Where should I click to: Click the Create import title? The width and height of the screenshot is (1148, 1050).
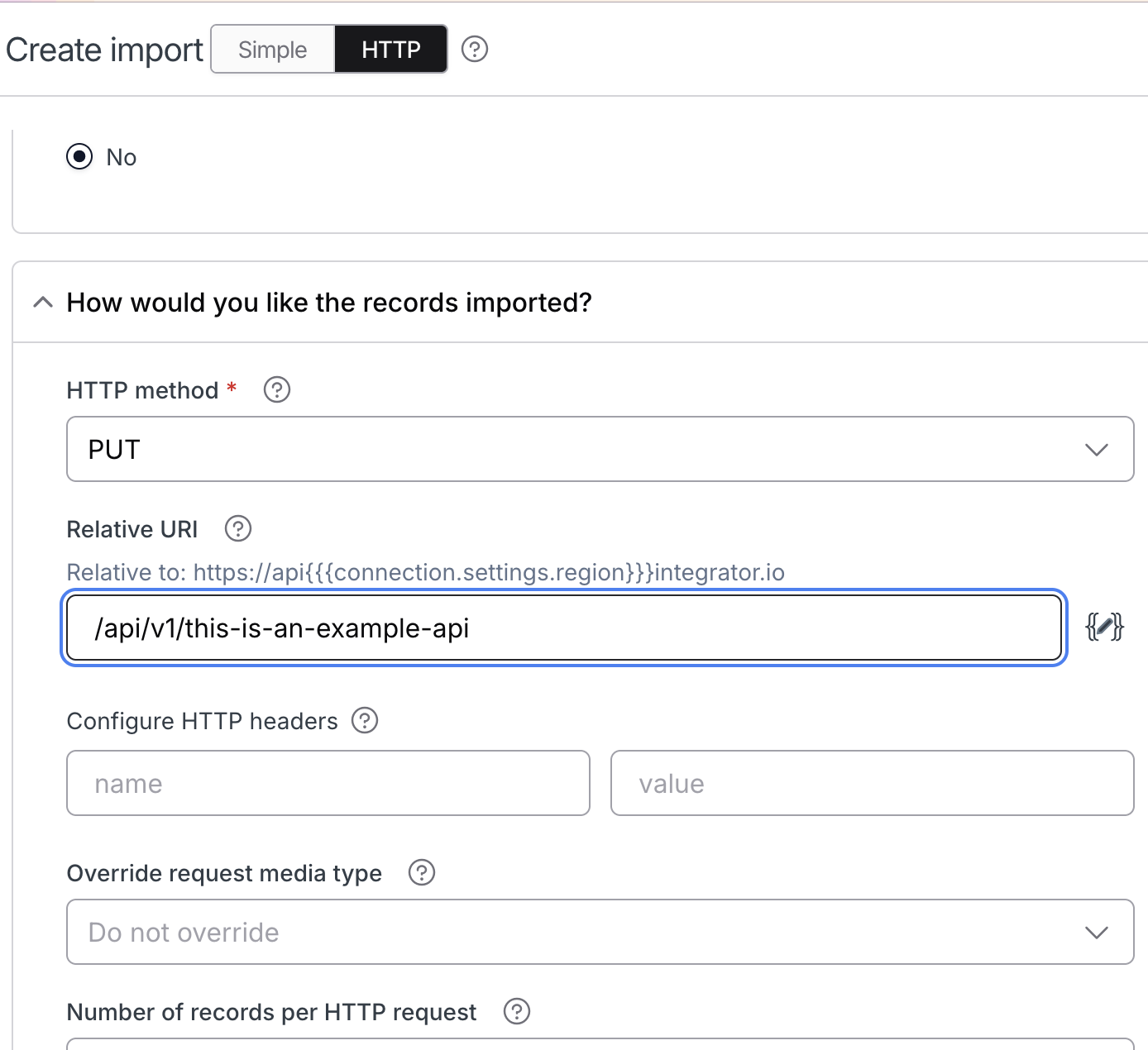(104, 50)
